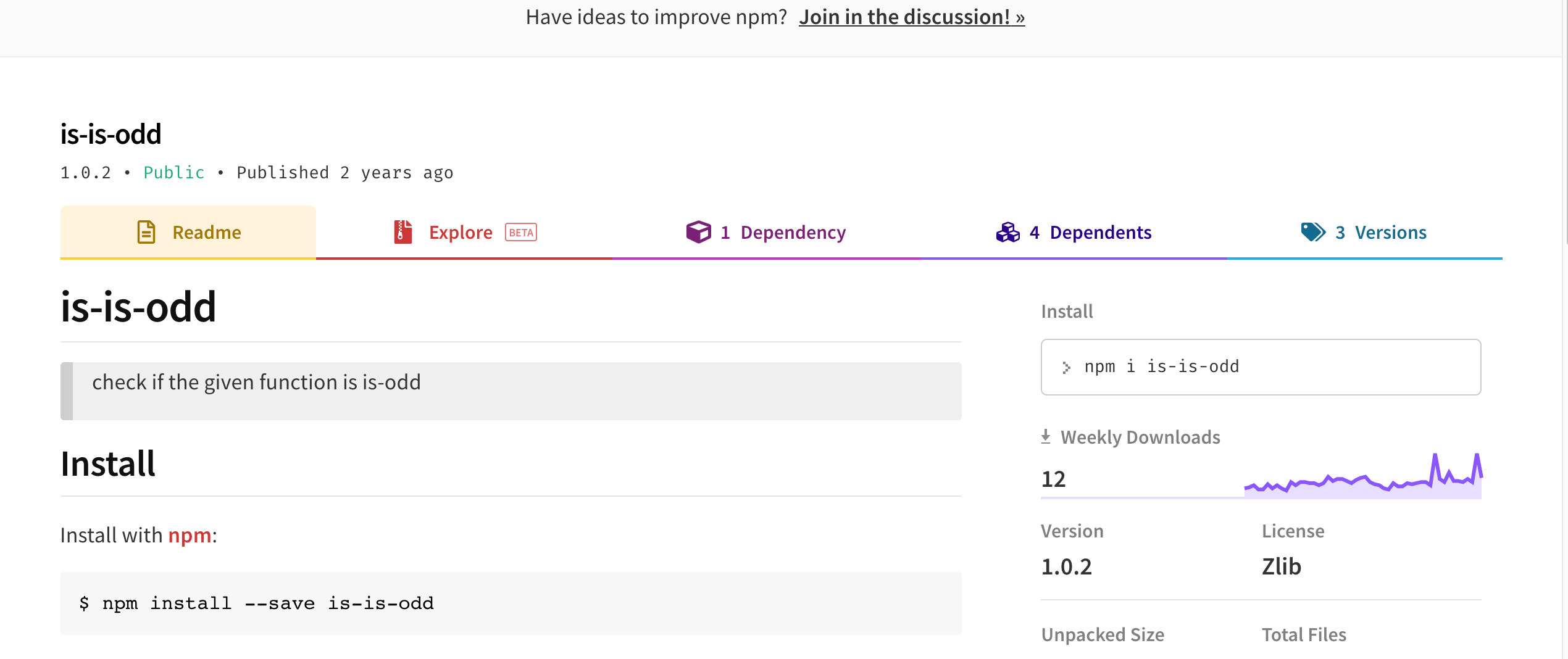The height and width of the screenshot is (659, 1568).
Task: Click the sidebar version value '1.0.2'
Action: click(1067, 566)
